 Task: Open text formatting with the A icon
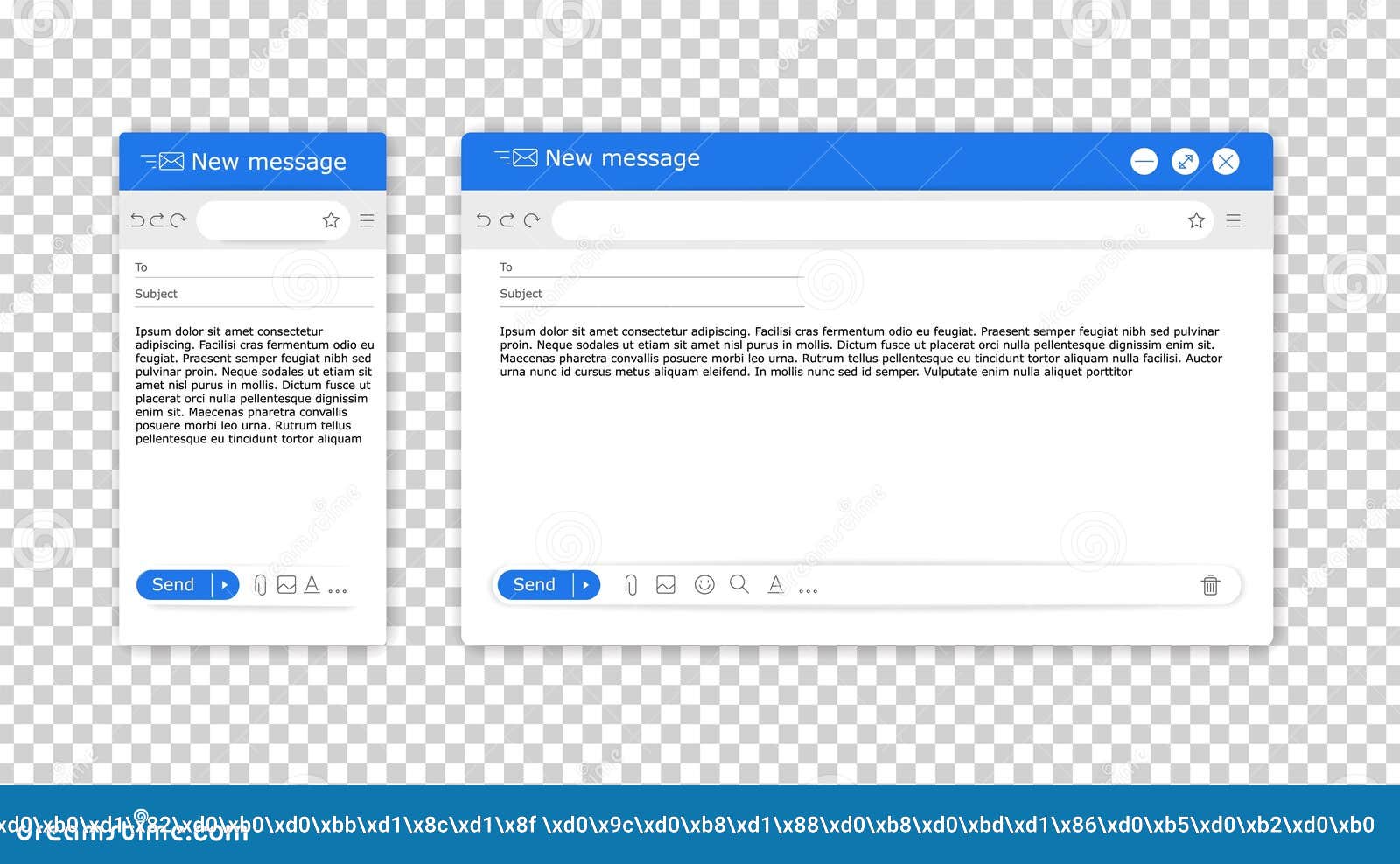tap(776, 584)
